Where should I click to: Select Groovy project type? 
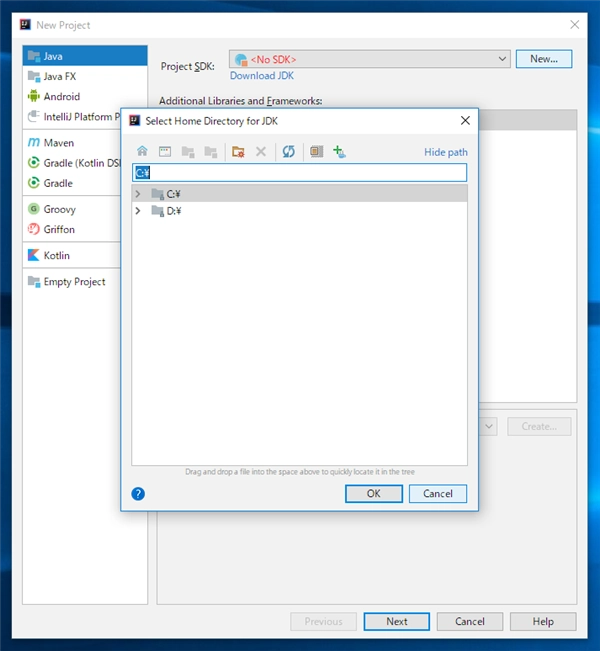[x=72, y=209]
